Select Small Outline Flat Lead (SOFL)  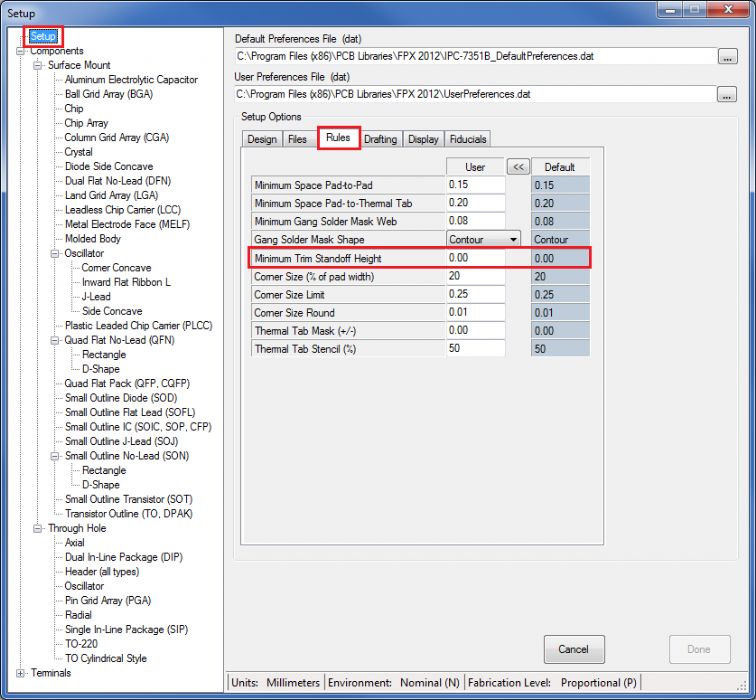(x=130, y=412)
